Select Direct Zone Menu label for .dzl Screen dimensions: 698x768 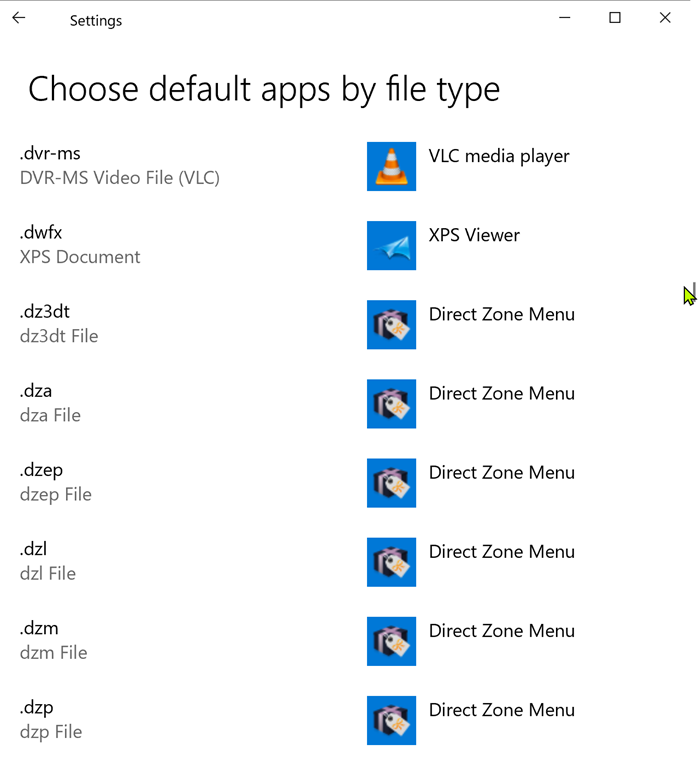pos(501,551)
